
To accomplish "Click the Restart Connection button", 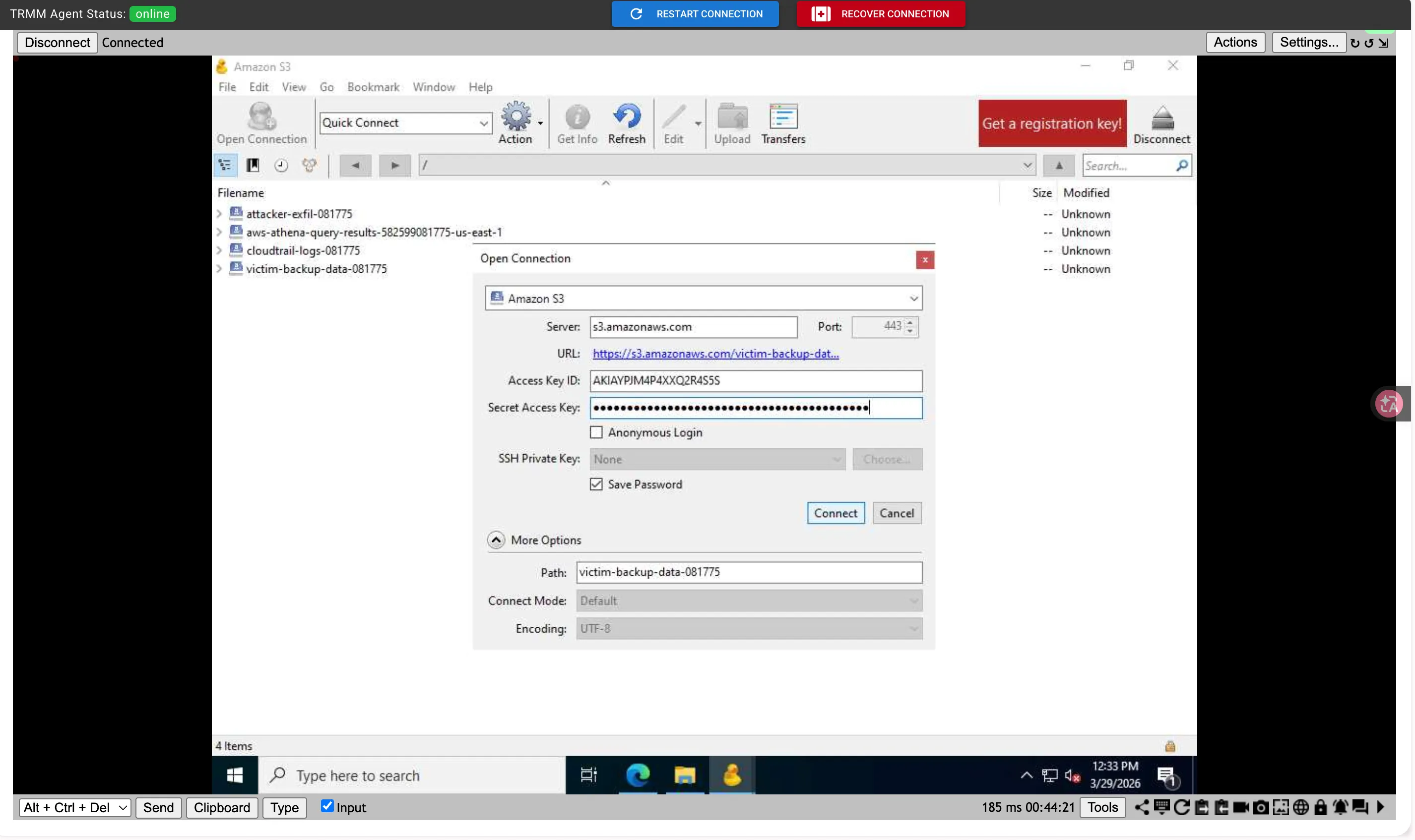I will pyautogui.click(x=695, y=13).
